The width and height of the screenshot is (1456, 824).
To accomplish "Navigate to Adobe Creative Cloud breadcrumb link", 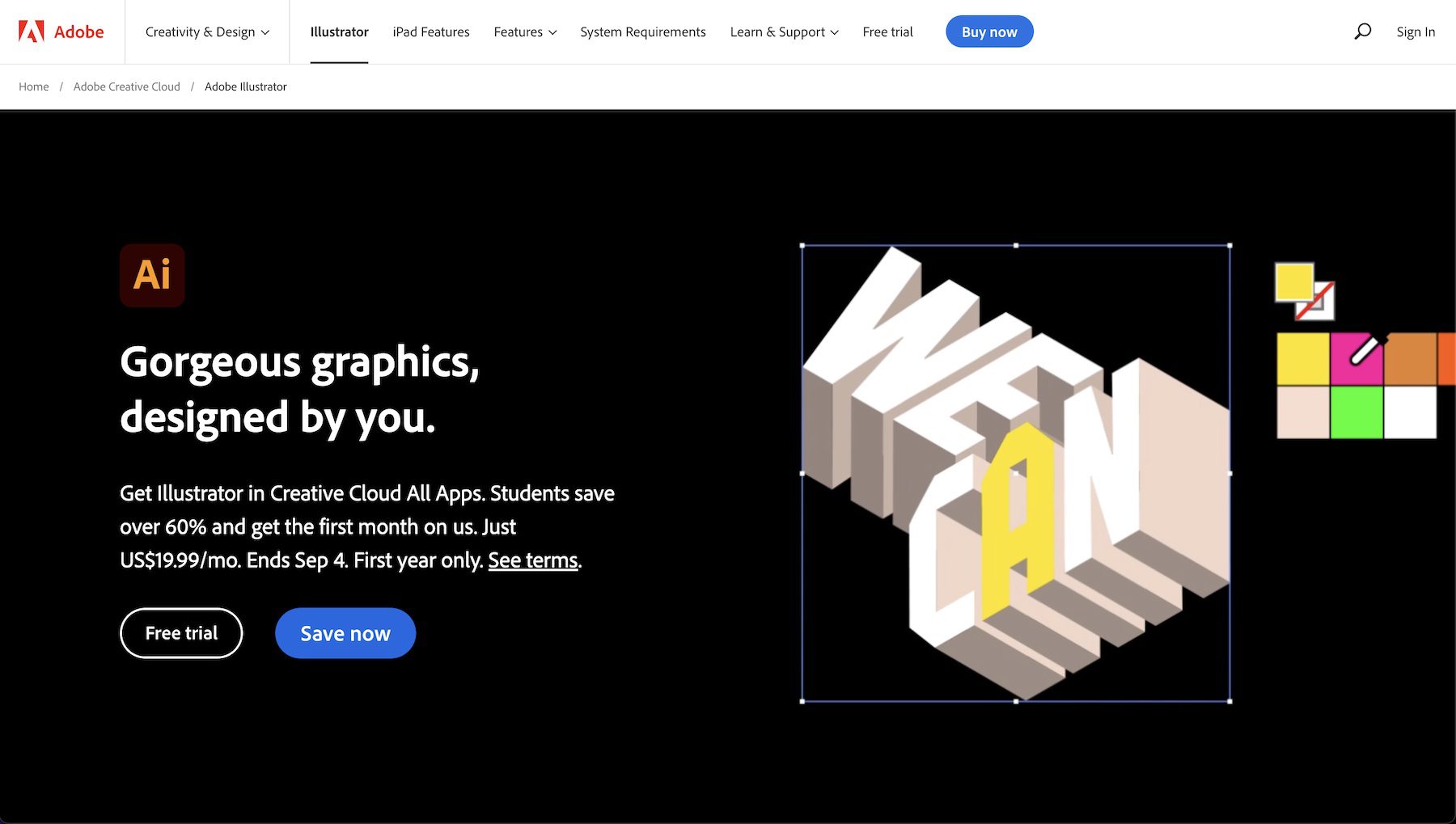I will pyautogui.click(x=126, y=87).
